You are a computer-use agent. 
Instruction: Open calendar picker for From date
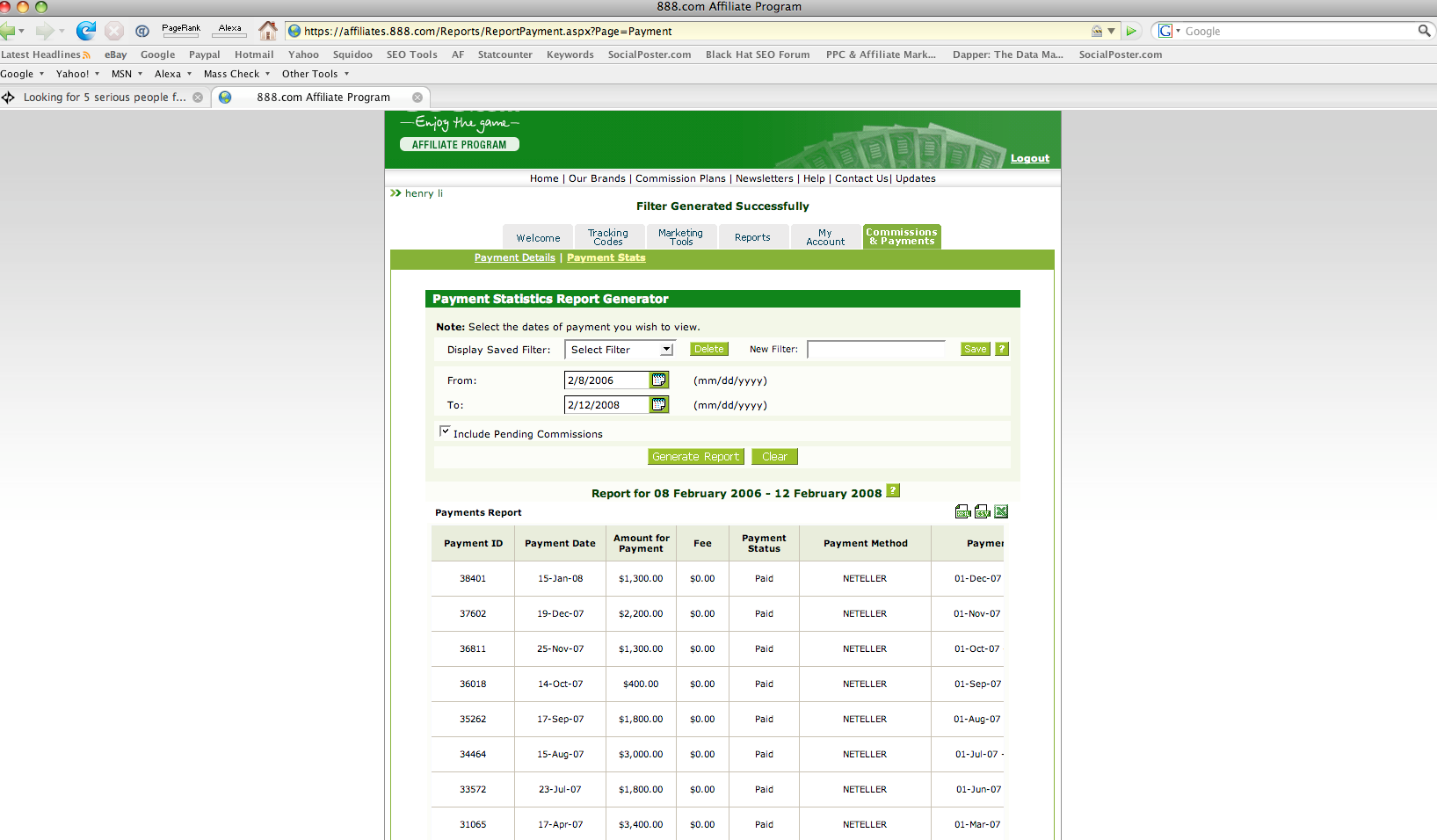coord(658,380)
